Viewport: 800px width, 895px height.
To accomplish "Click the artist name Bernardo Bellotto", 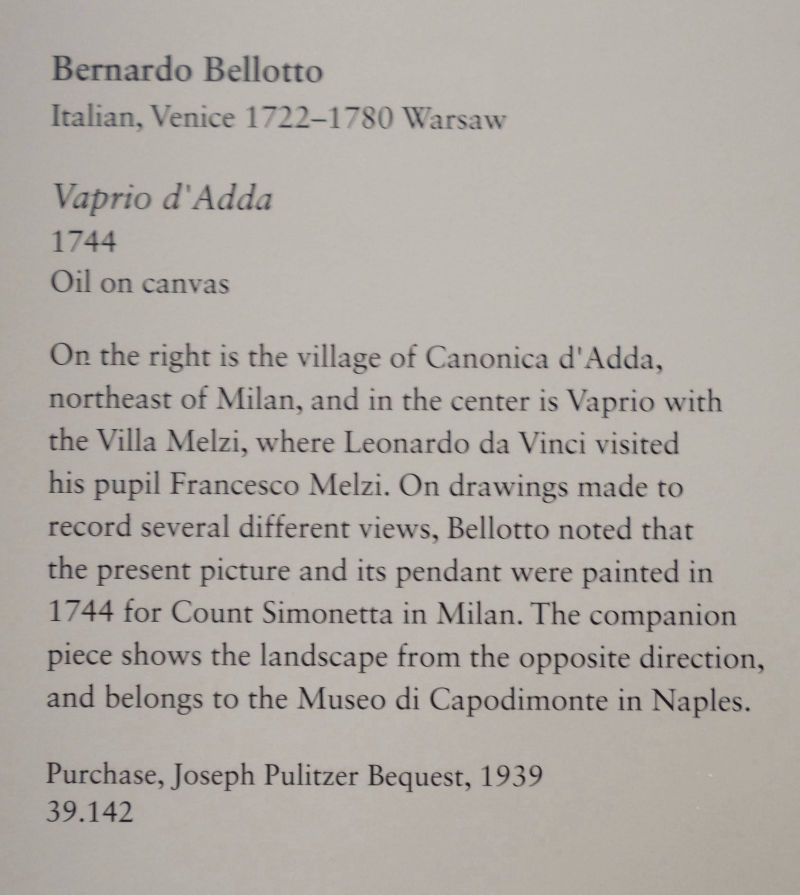I will click(x=187, y=70).
